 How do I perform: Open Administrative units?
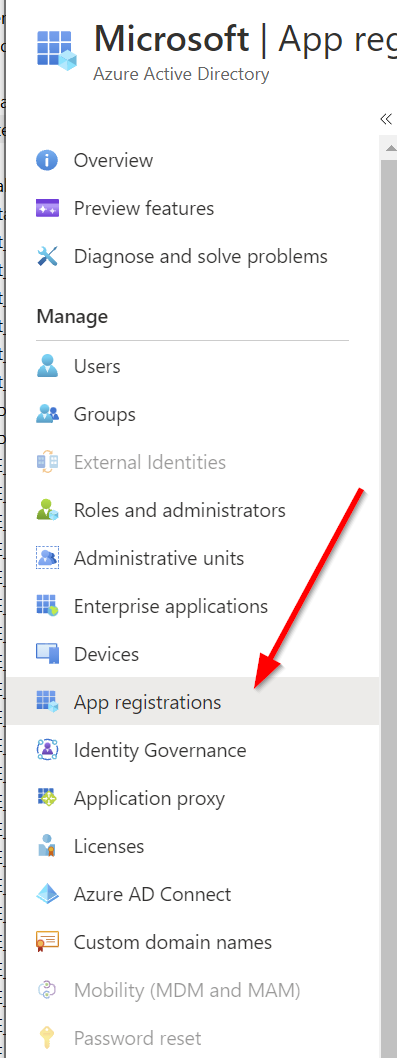click(x=194, y=558)
